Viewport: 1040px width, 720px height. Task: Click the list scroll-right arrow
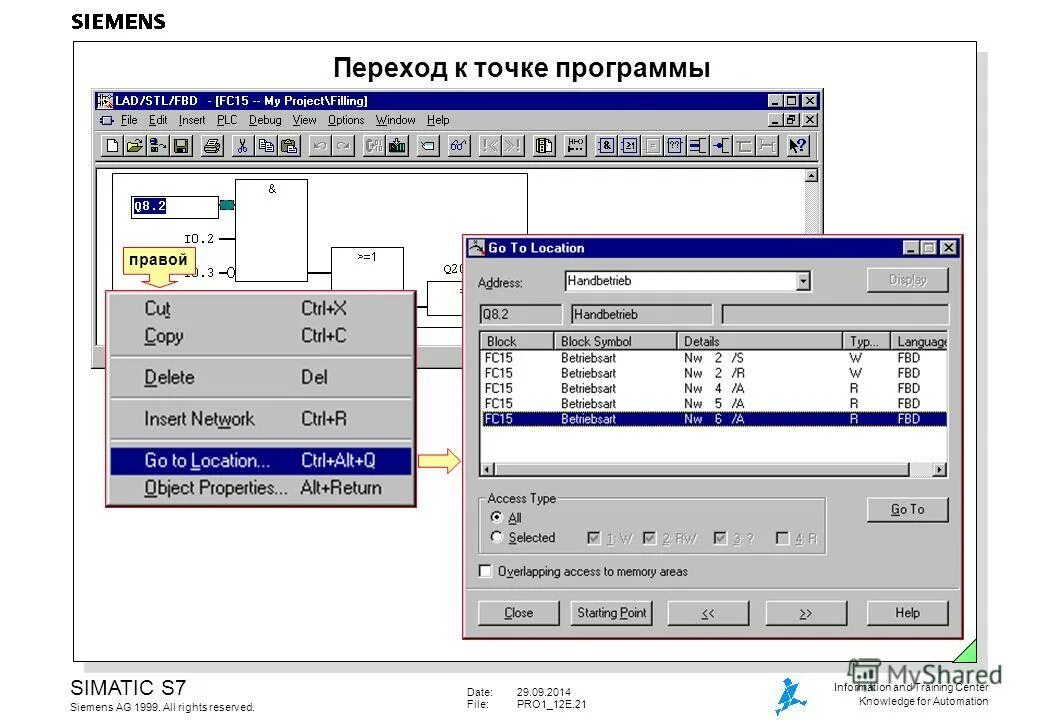(939, 469)
